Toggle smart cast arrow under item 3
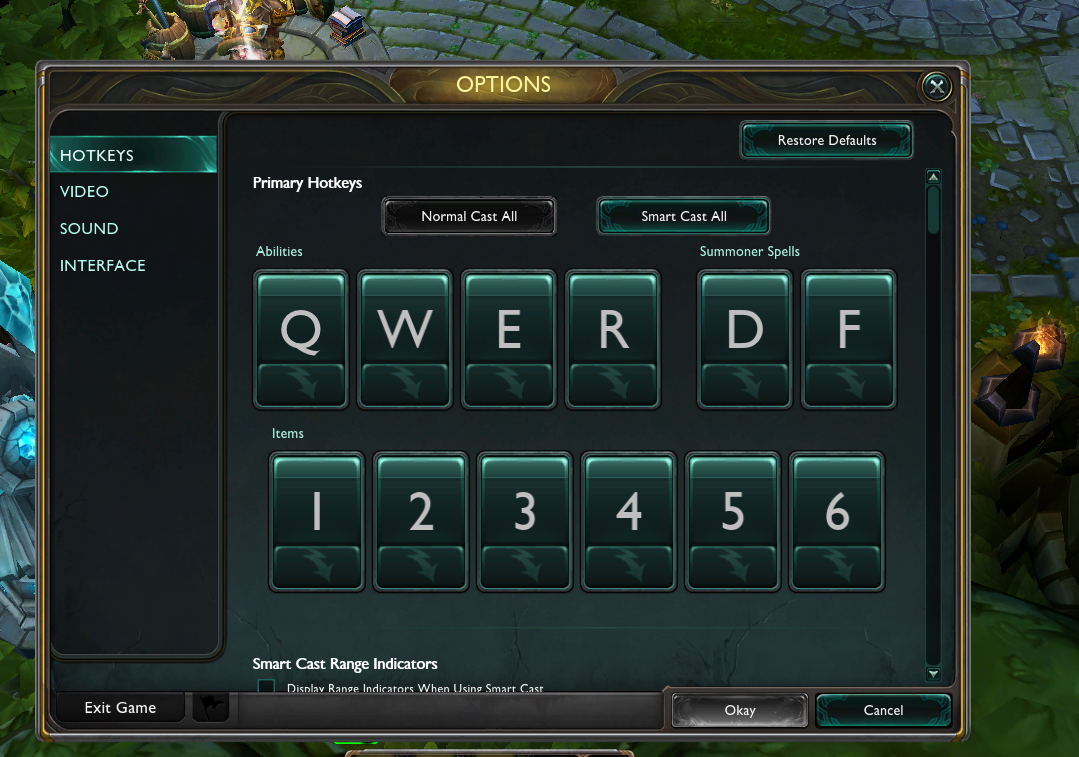1079x757 pixels. tap(524, 567)
